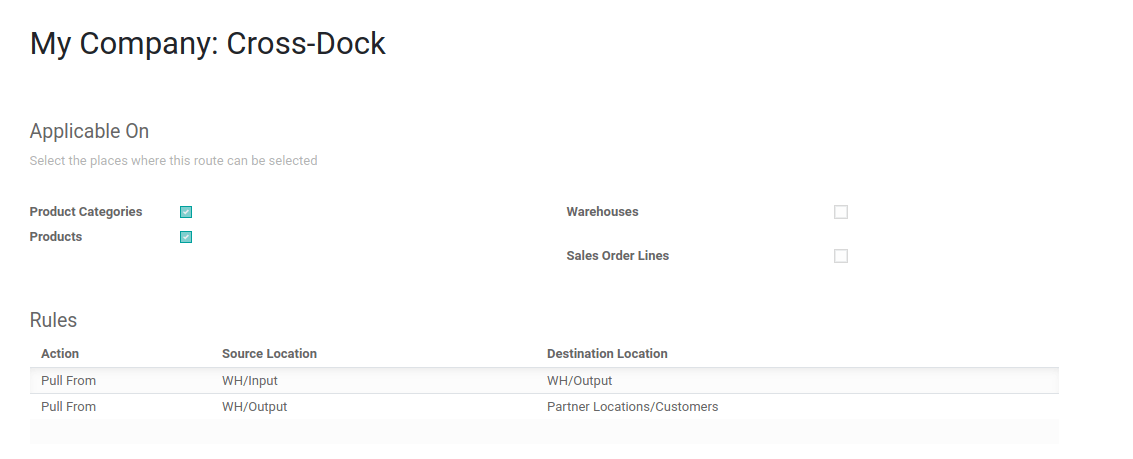
Task: Tick the Sales Order Lines checkbox
Action: tap(841, 256)
